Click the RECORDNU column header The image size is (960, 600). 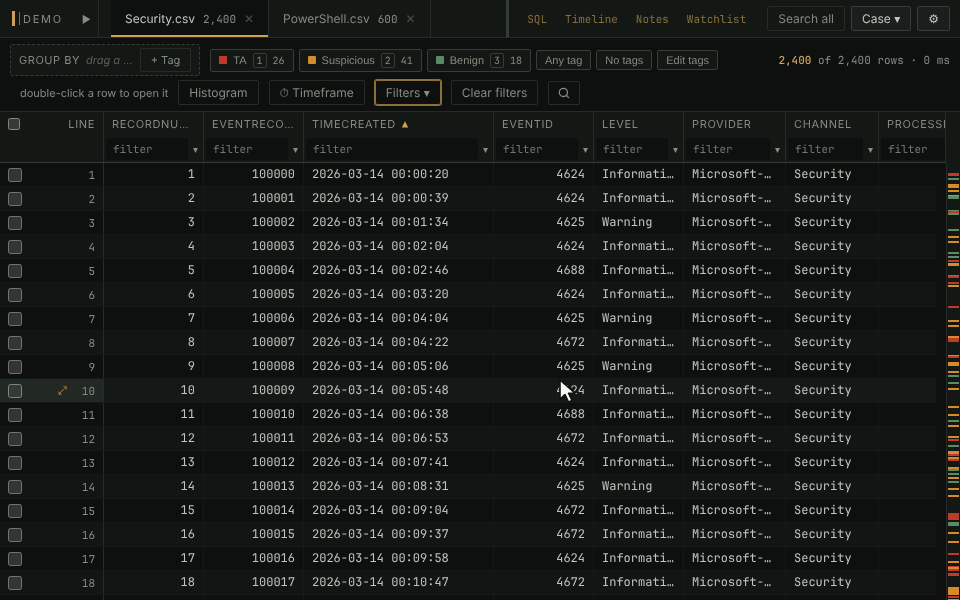[151, 124]
